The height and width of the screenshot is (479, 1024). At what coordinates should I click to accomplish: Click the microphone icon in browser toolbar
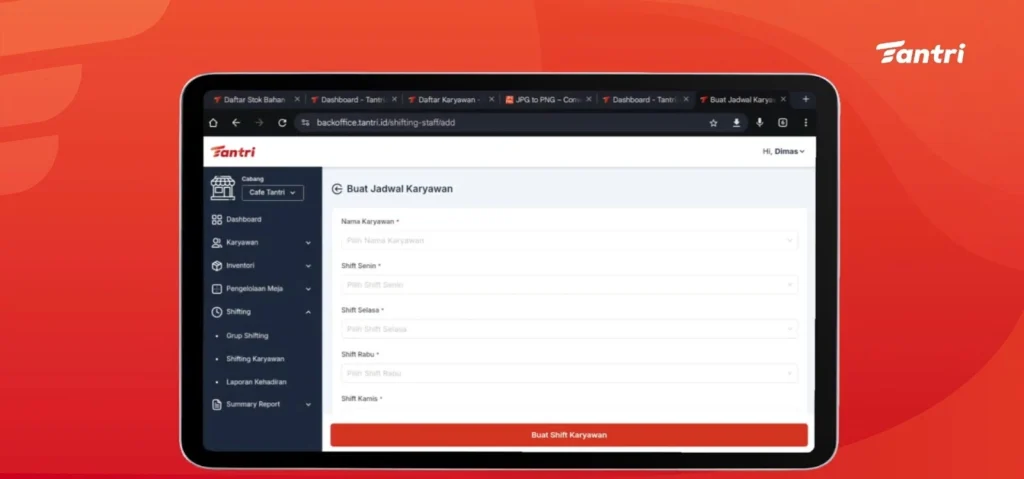(x=760, y=123)
